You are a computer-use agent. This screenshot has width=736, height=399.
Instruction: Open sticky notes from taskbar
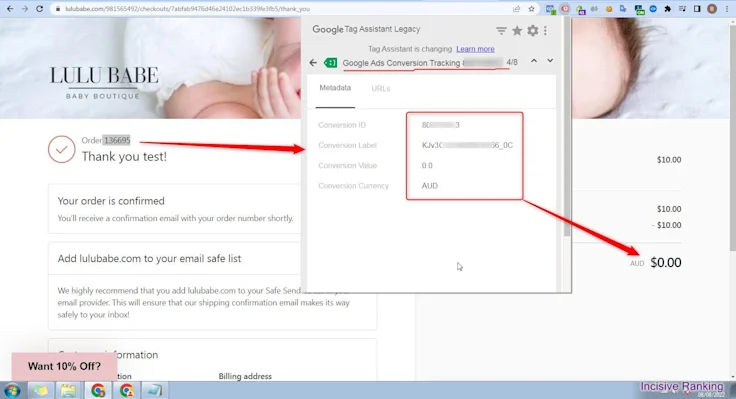click(x=40, y=391)
